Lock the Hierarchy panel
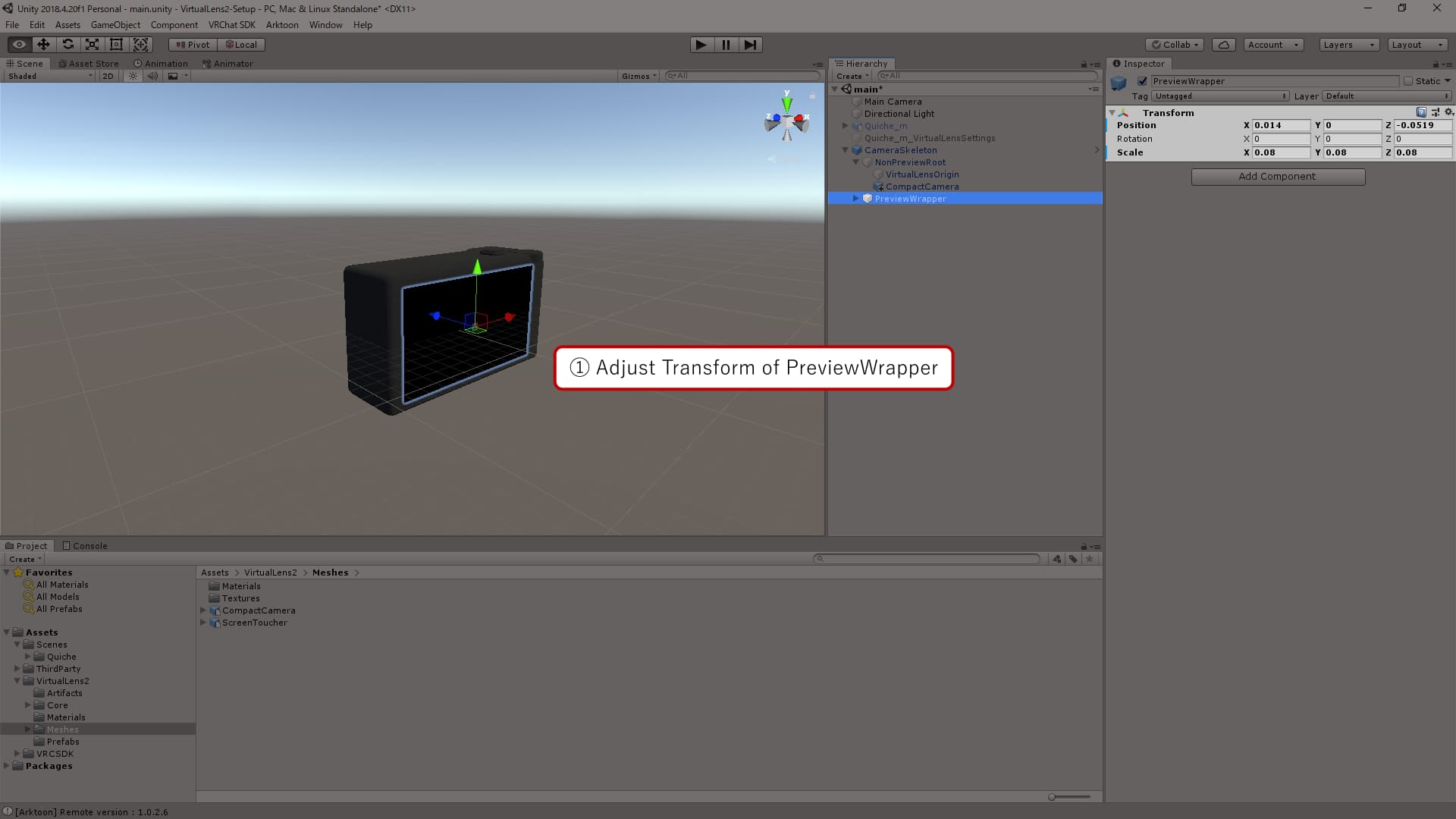The height and width of the screenshot is (819, 1456). tap(1084, 64)
